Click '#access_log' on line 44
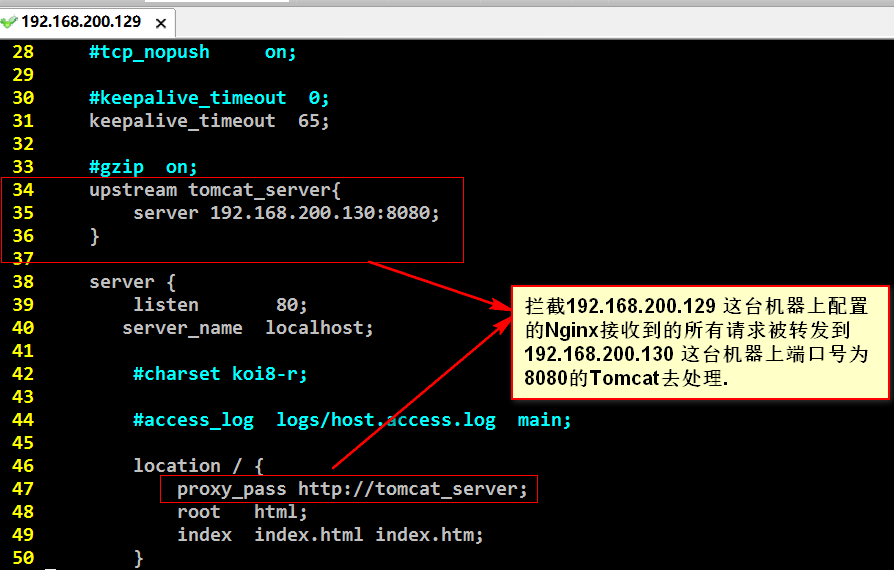Screen dimensions: 894x570 click(x=193, y=421)
